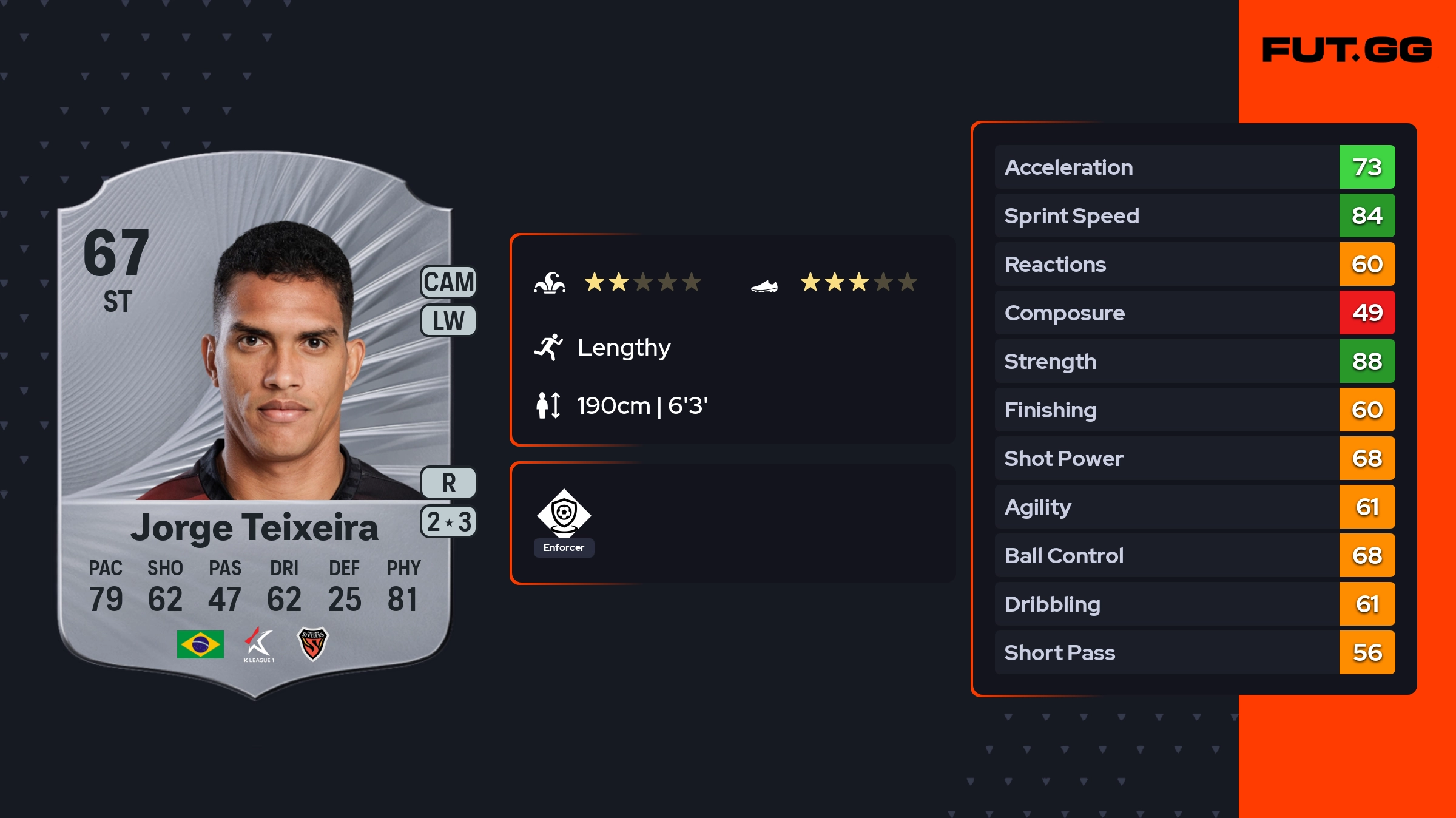This screenshot has height=818, width=1456.
Task: Click the Brazil flag icon
Action: [200, 644]
